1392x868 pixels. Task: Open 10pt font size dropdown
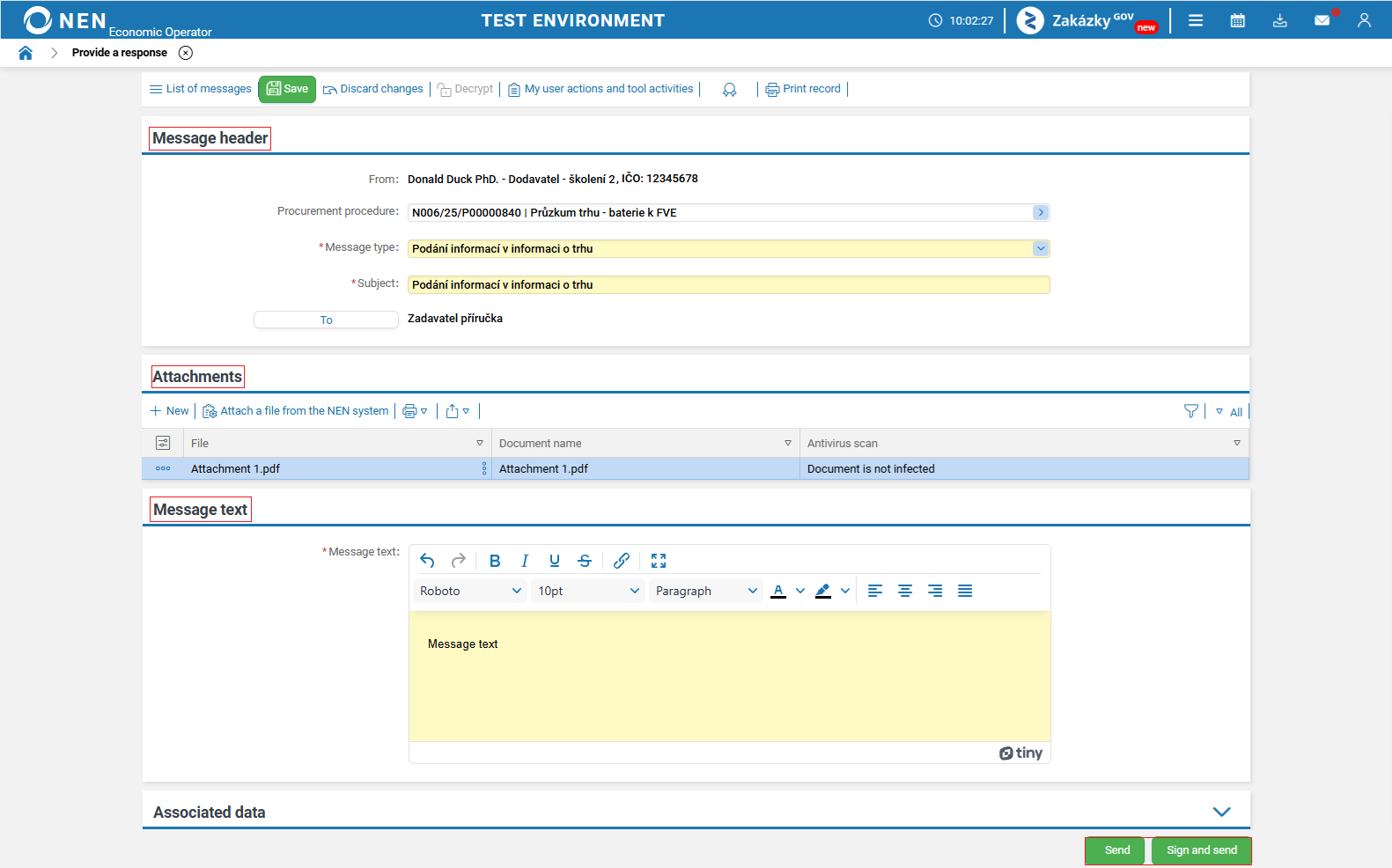(x=588, y=591)
